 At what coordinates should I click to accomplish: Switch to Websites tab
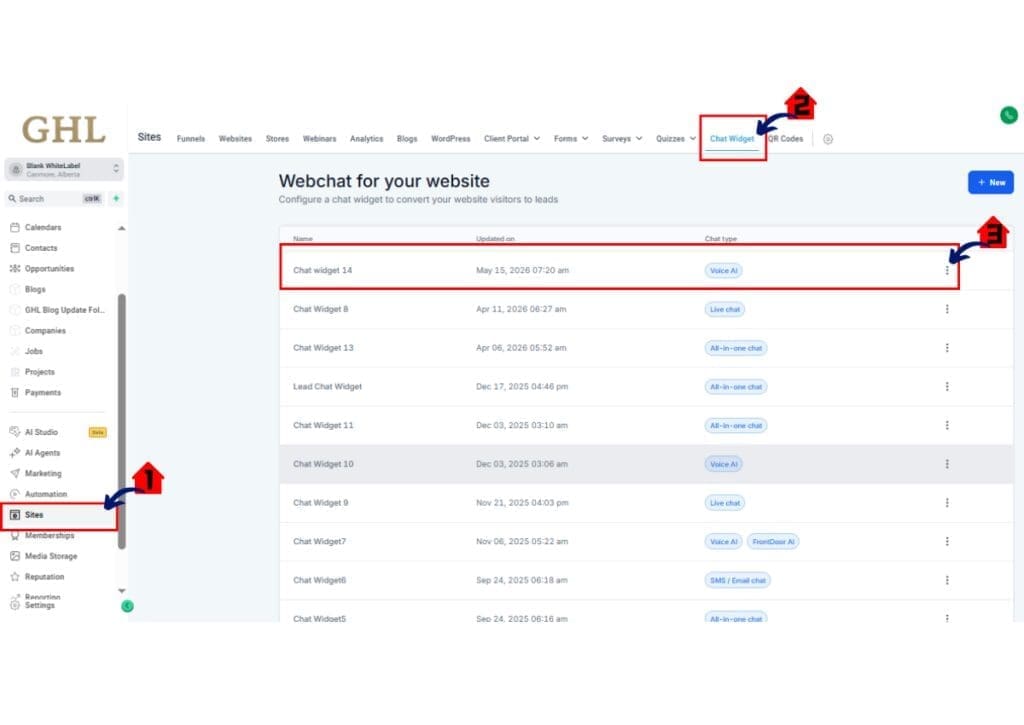(235, 138)
